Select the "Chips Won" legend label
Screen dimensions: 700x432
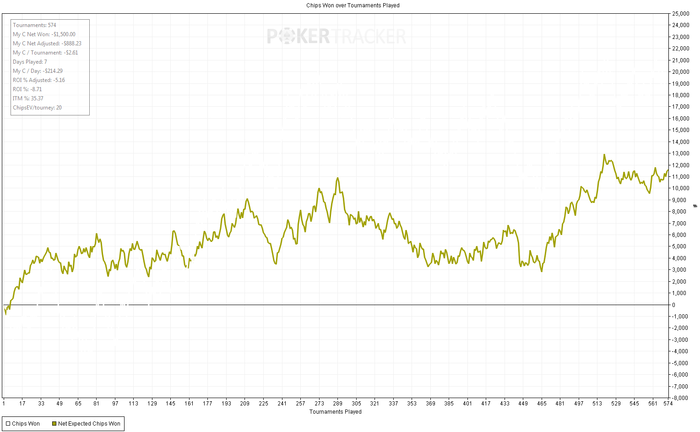pyautogui.click(x=26, y=424)
